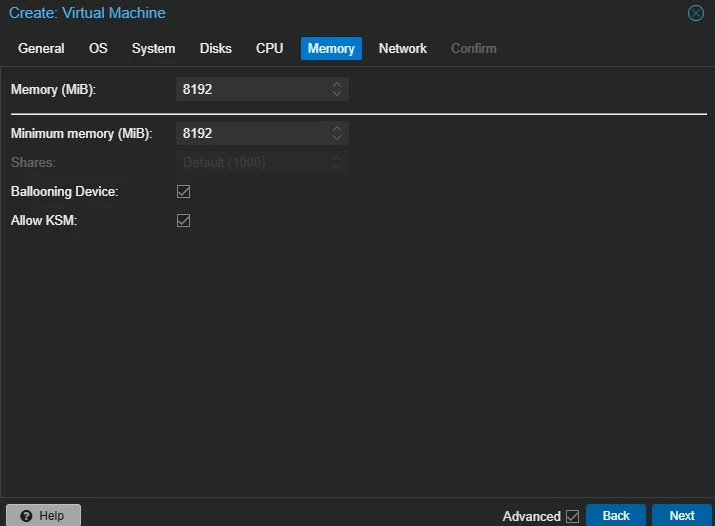
Task: Increase Memory (MiB) with up arrow
Action: click(x=337, y=85)
